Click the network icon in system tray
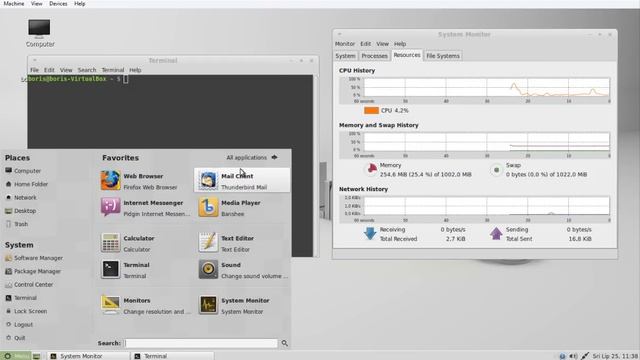Viewport: 640px width, 360px height. click(x=585, y=356)
